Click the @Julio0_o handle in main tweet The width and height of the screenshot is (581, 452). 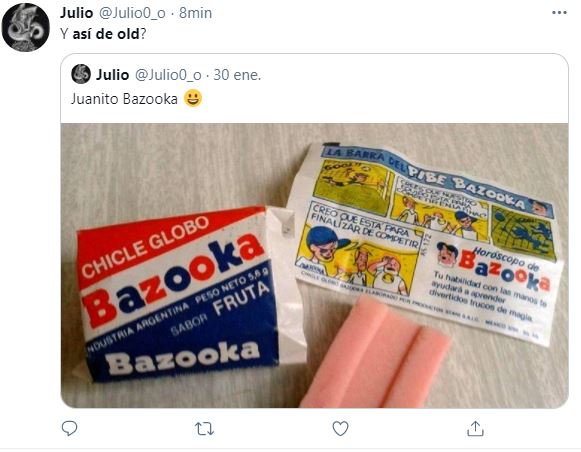(132, 13)
